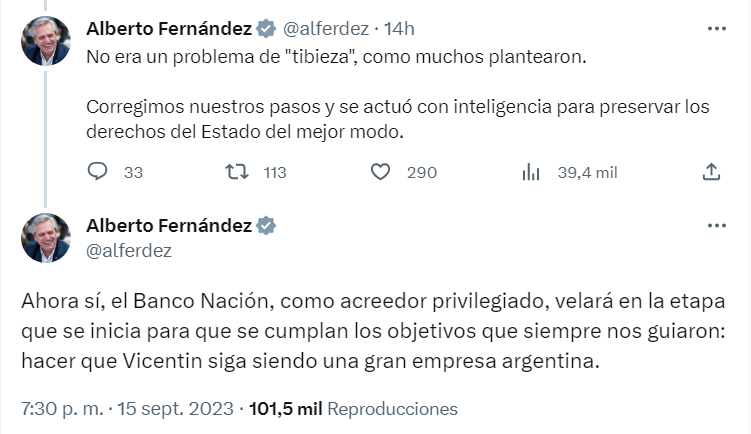Click Alberto Fernández name in first tweet
Viewport: 751px width, 434px height.
(x=169, y=29)
